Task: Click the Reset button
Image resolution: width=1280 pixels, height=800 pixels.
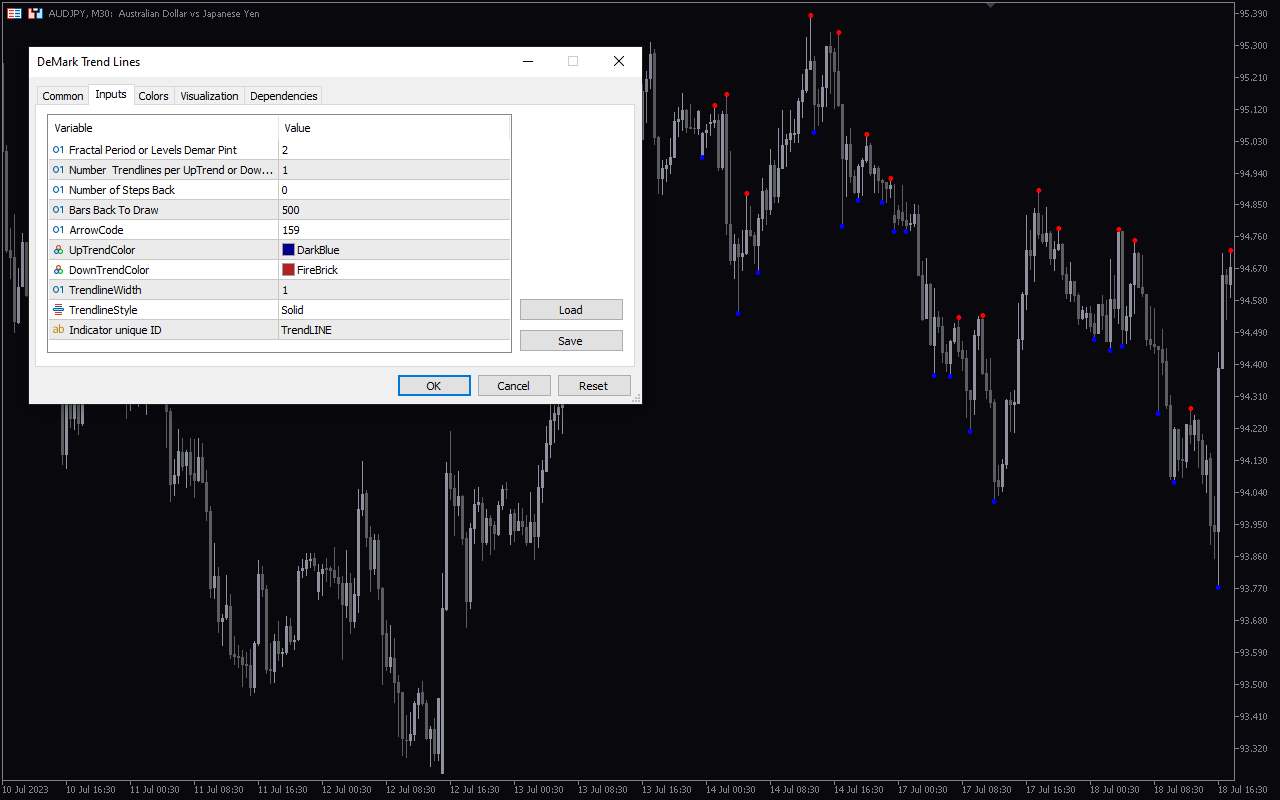Action: (x=594, y=386)
